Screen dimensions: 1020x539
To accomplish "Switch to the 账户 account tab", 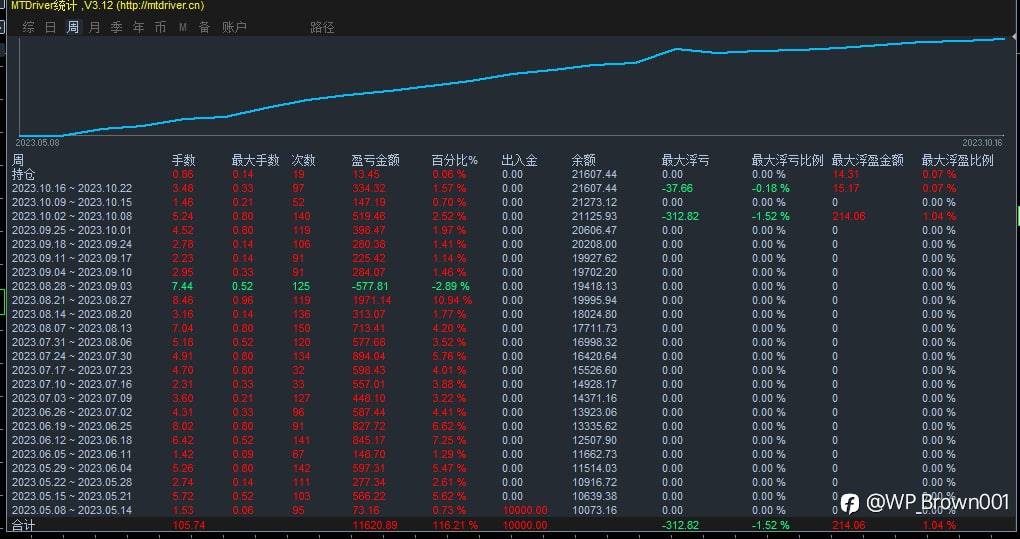I will pos(234,27).
